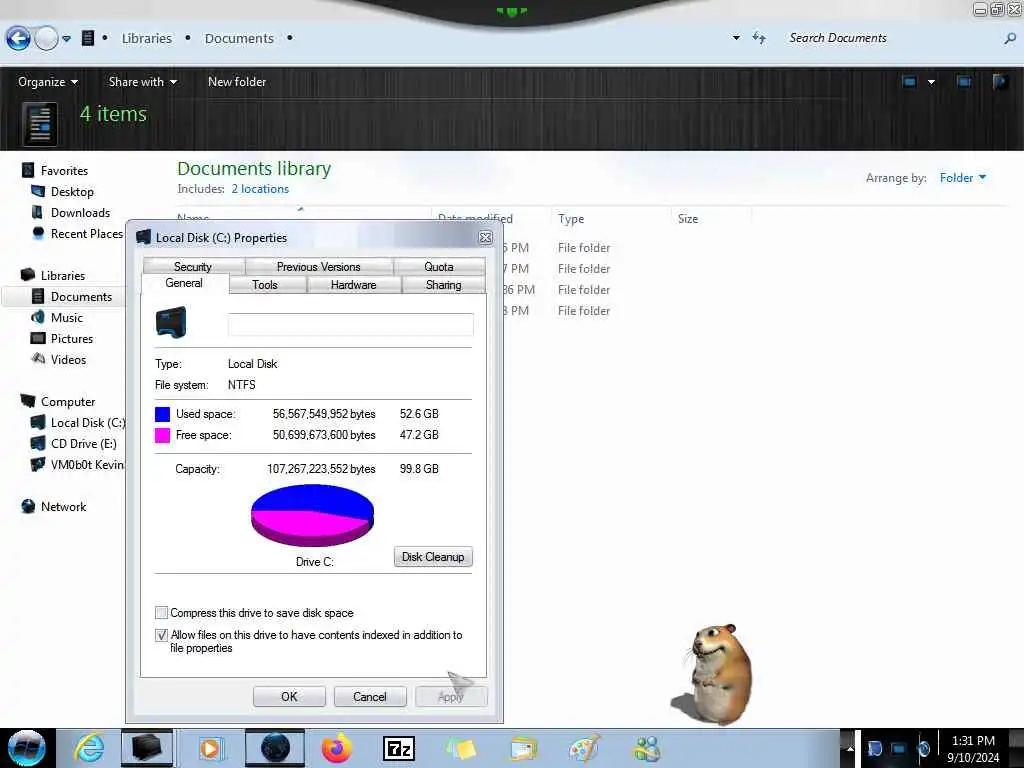Switch to the Tools tab
1024x768 pixels.
[x=265, y=285]
